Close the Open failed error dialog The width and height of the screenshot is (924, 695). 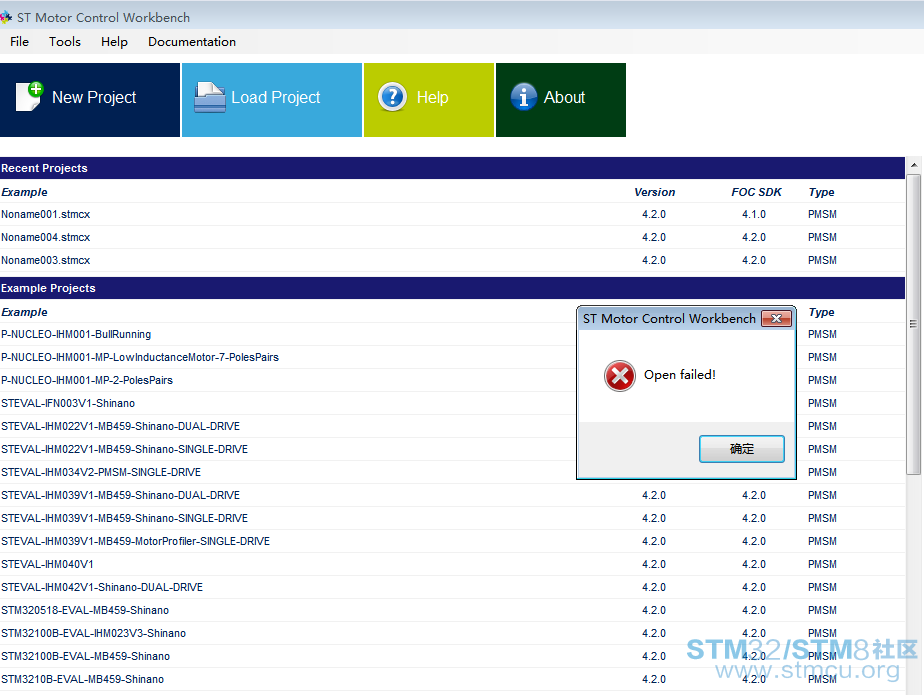776,318
